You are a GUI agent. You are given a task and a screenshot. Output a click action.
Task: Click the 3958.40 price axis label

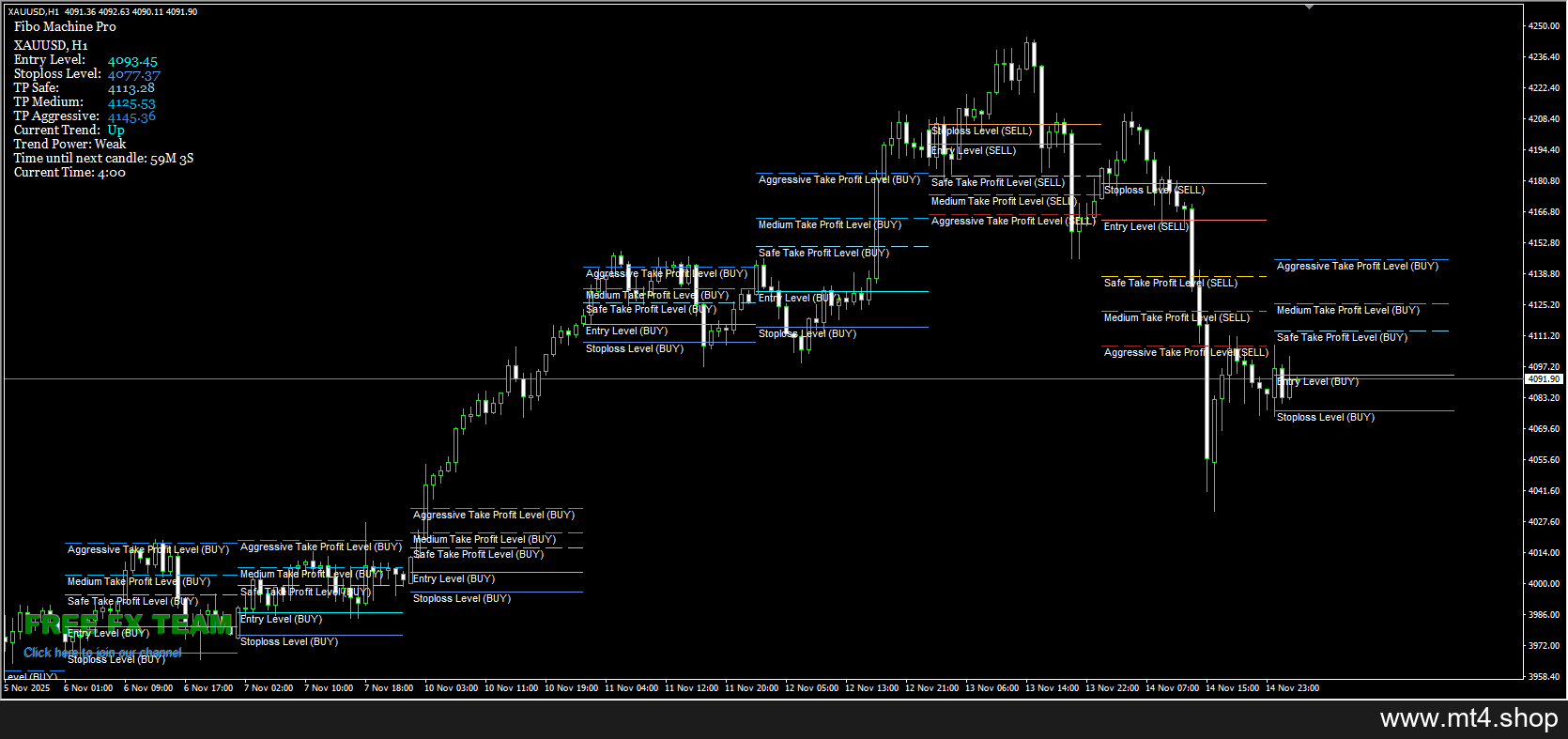click(1544, 677)
